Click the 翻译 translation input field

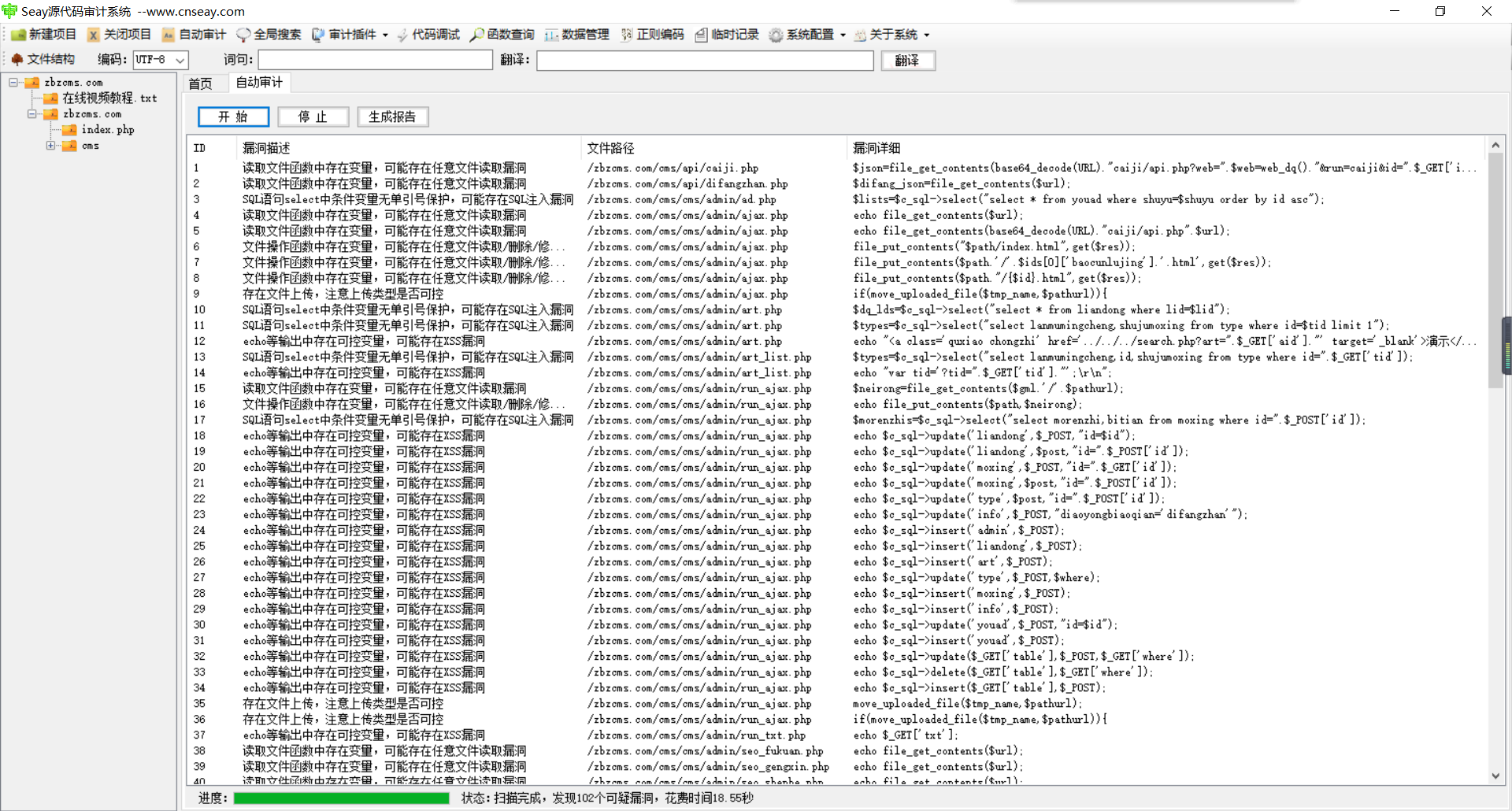click(705, 61)
